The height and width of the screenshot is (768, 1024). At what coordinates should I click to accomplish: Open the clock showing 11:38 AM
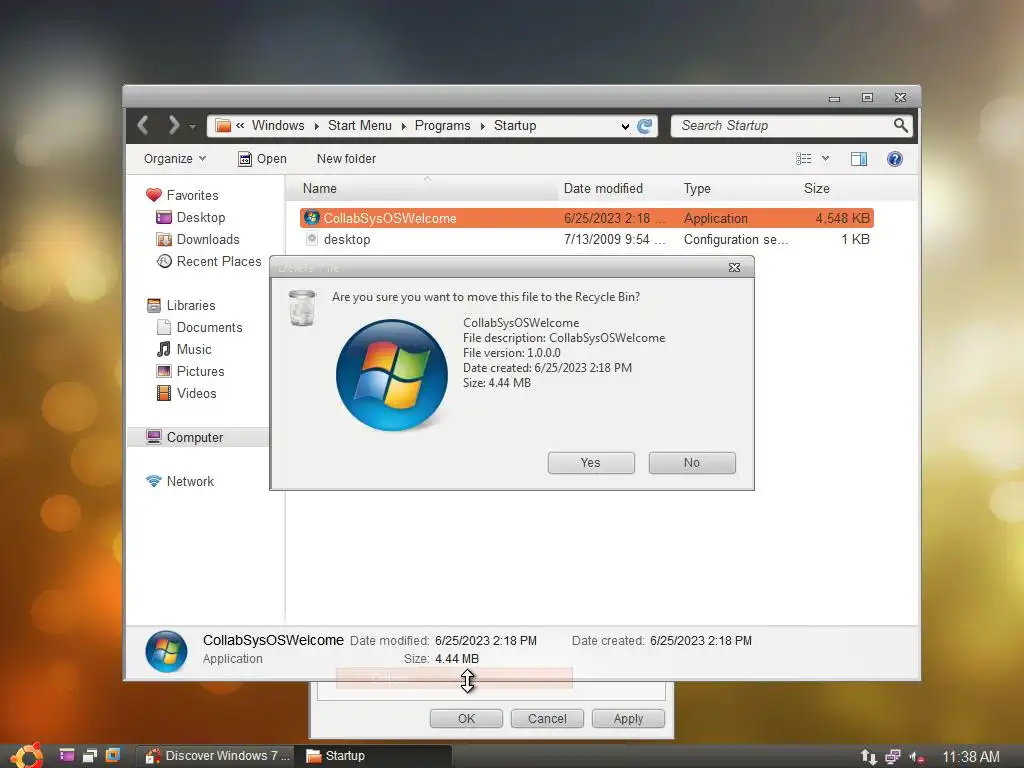[x=971, y=756]
